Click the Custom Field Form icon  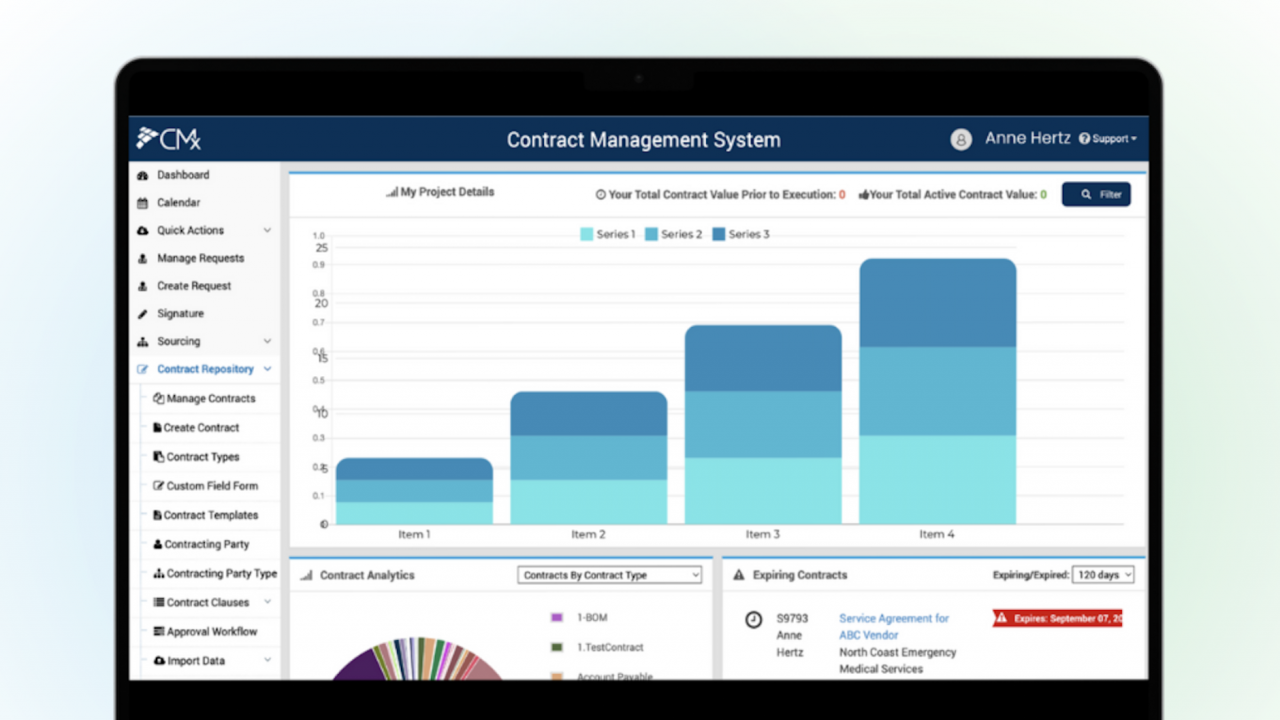point(158,486)
